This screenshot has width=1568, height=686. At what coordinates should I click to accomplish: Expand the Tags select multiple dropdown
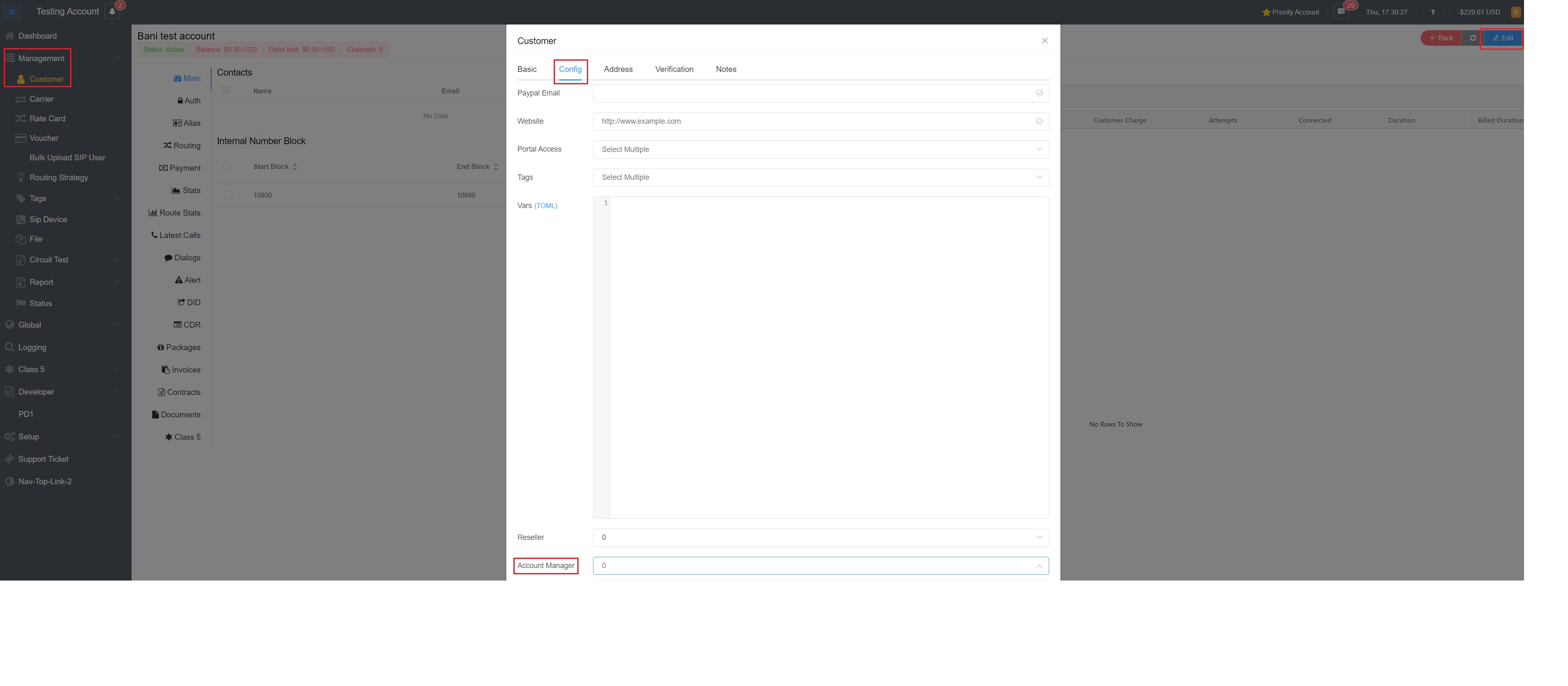[820, 177]
